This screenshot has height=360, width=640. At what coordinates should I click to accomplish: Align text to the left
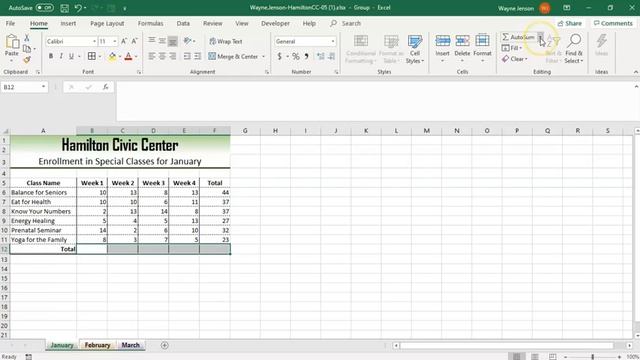click(152, 56)
